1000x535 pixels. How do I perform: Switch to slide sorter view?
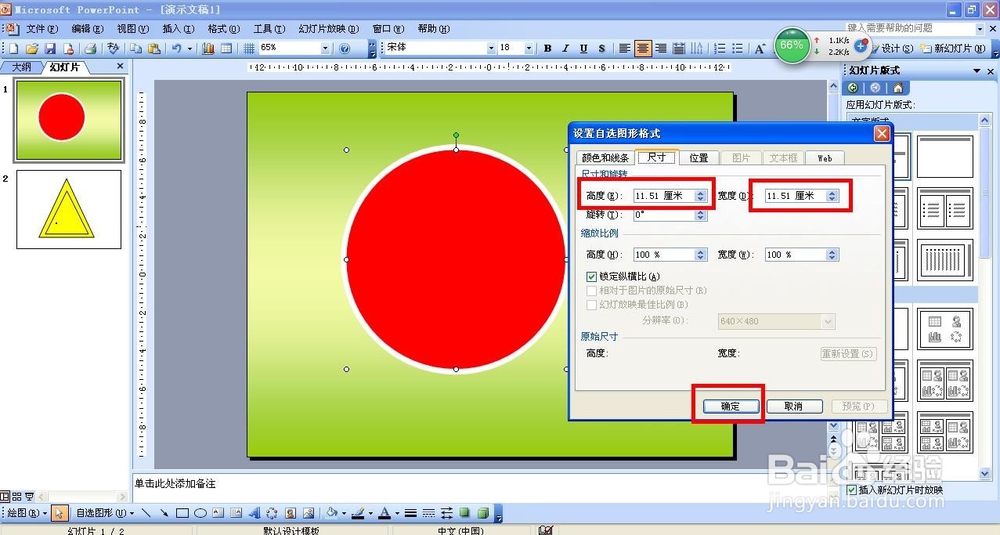[17, 496]
